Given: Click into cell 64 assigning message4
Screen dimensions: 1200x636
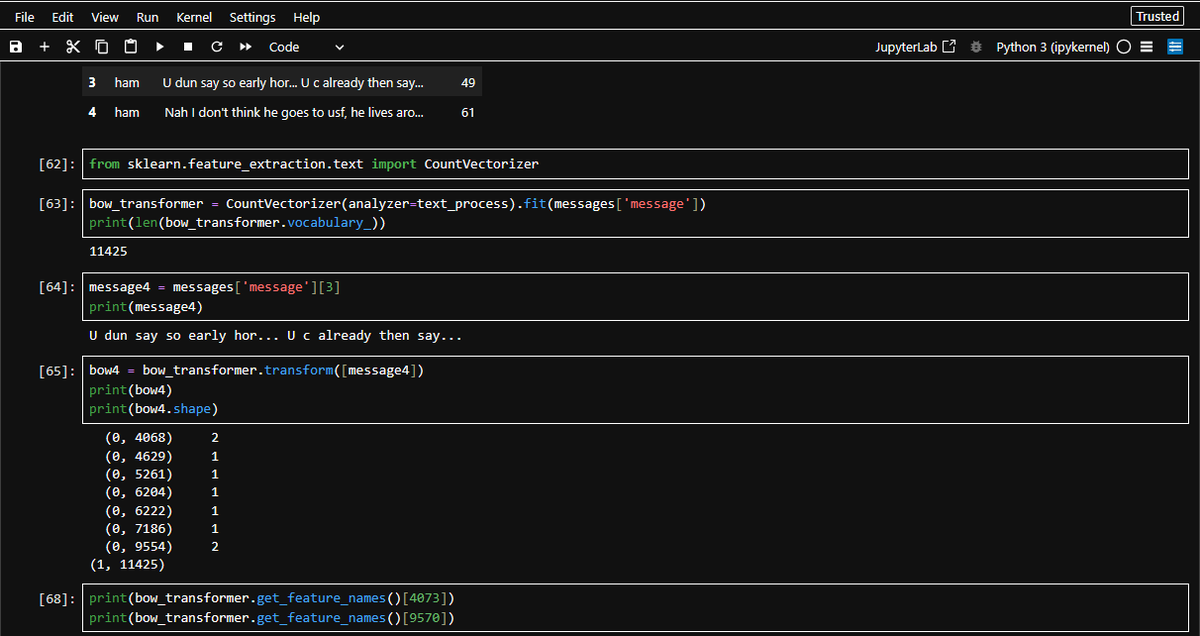Looking at the screenshot, I should [635, 297].
